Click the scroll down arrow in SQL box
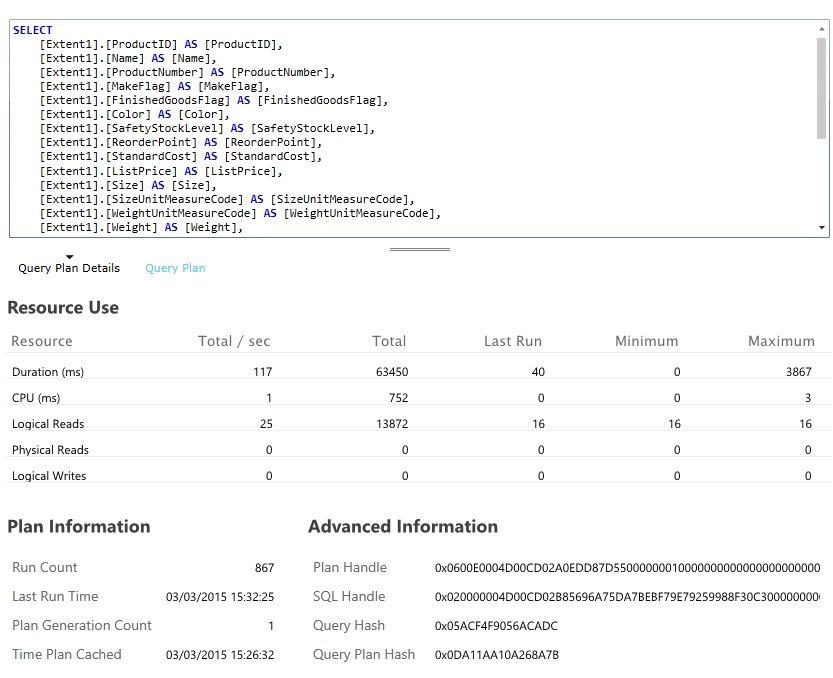This screenshot has width=833, height=678. [822, 228]
